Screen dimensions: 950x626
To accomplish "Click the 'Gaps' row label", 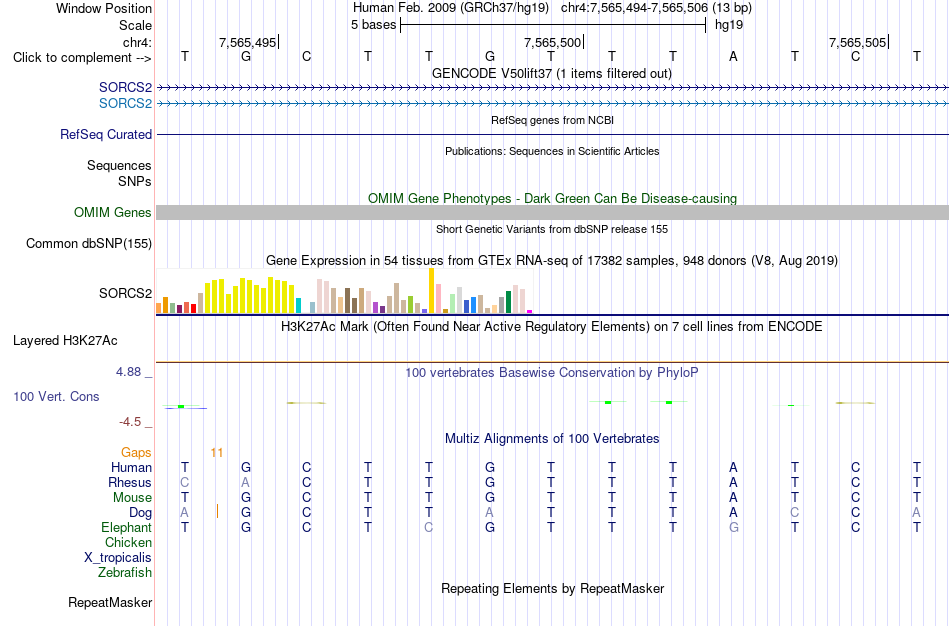I will tap(136, 453).
